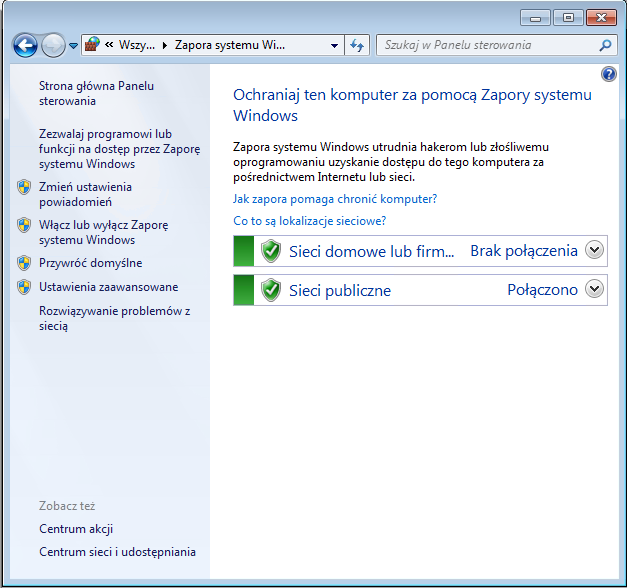Click shield icon beside 'Włącz lub wyłącz Zaporę'

pos(24,225)
